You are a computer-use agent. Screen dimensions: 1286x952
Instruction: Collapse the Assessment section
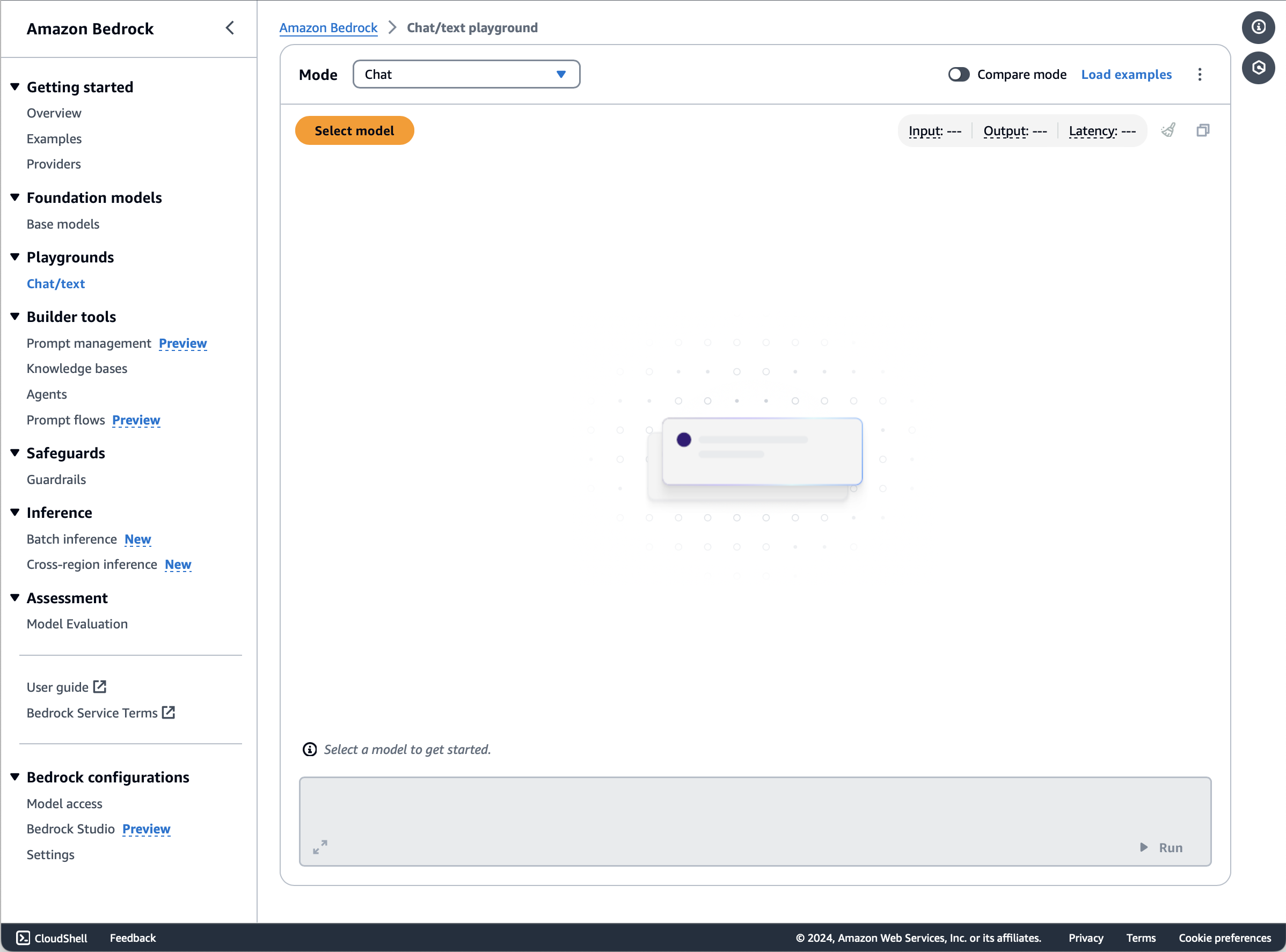pyautogui.click(x=15, y=598)
